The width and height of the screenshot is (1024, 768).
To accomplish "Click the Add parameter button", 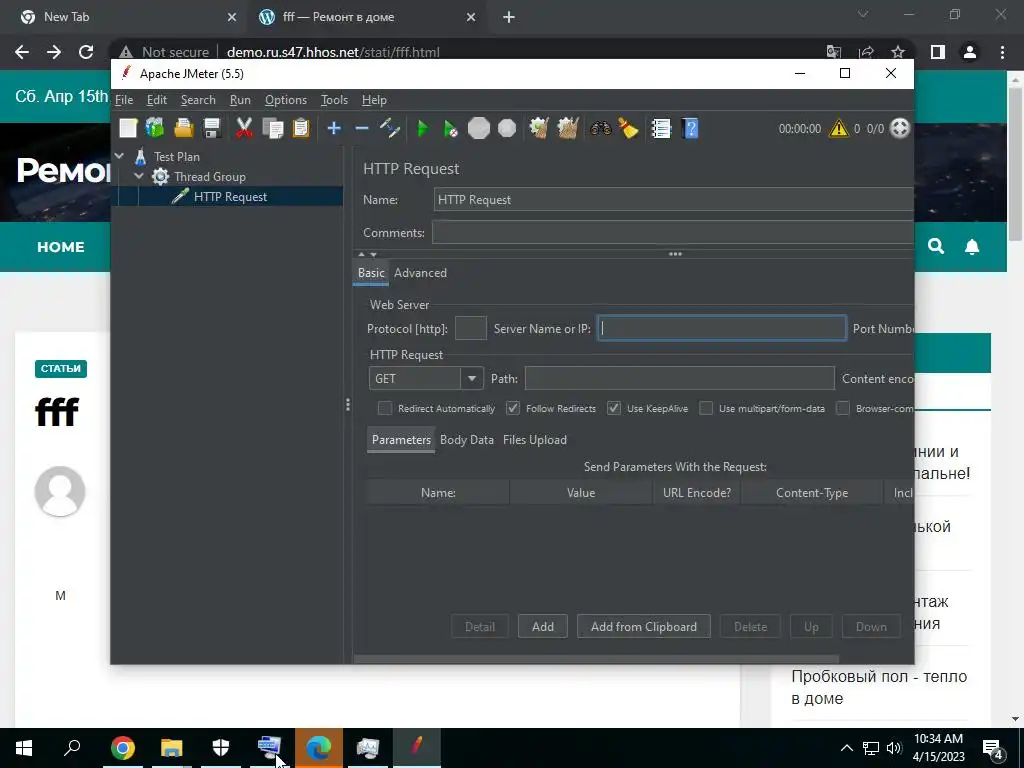I will [x=543, y=626].
